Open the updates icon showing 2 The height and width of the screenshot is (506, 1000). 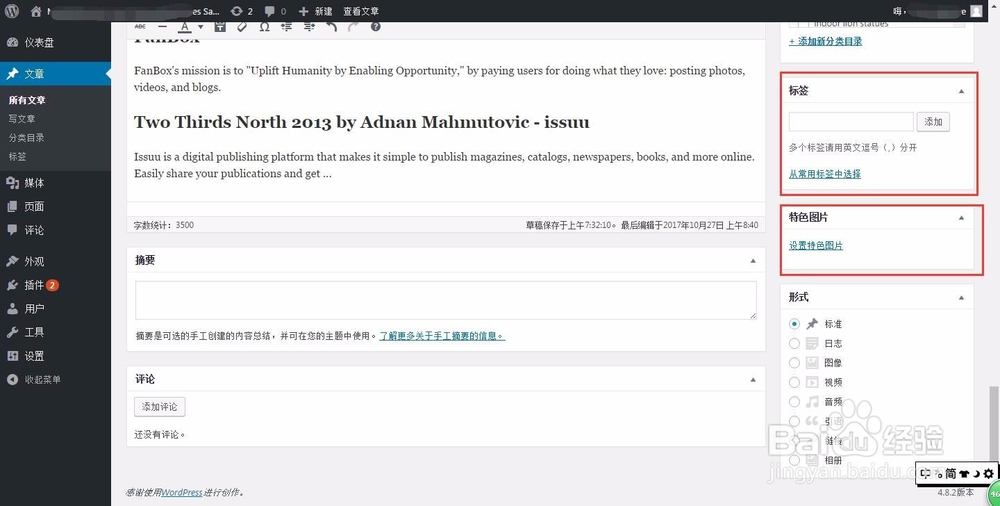tap(242, 11)
